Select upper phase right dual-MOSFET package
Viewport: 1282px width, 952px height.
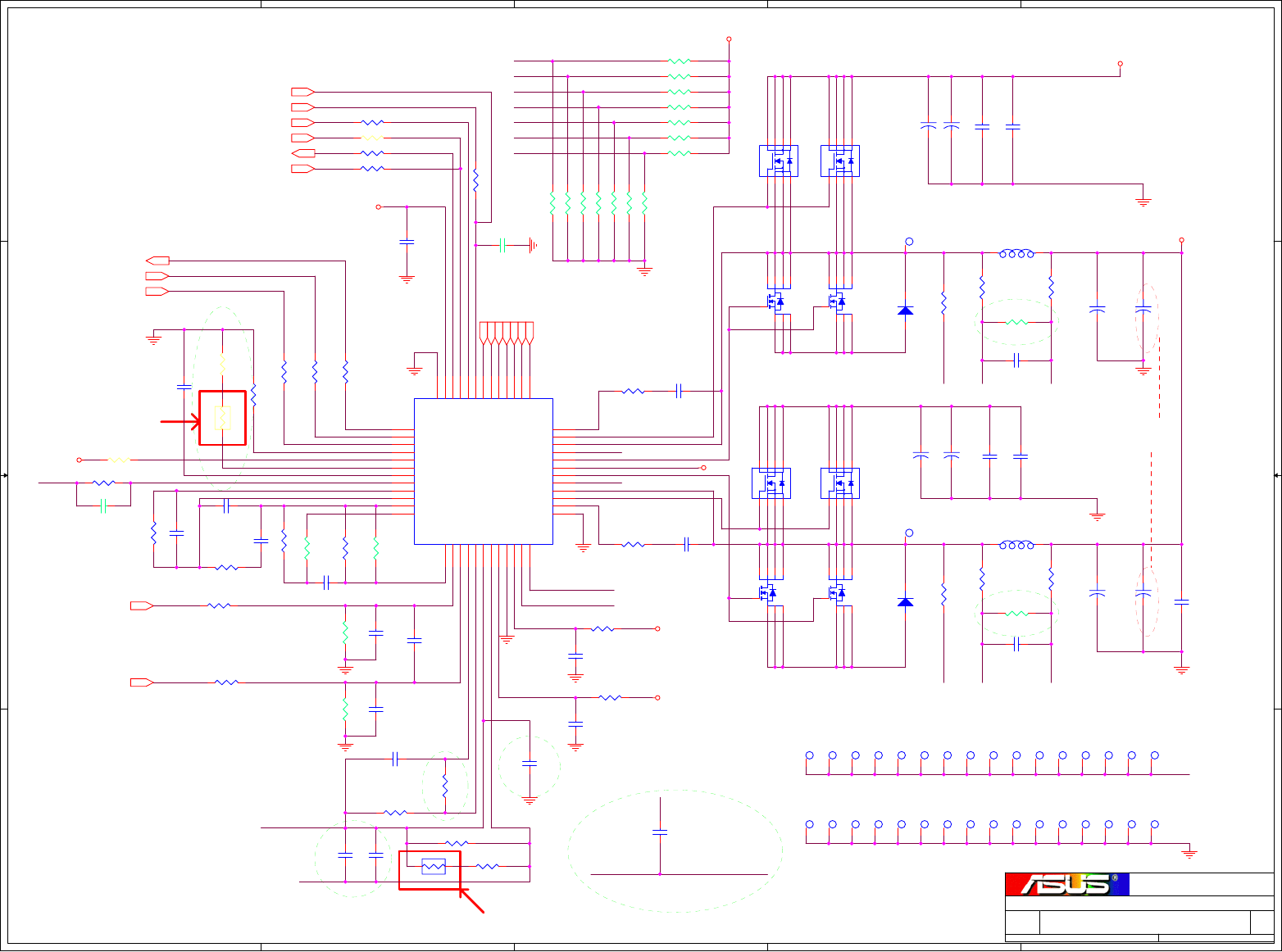pyautogui.click(x=840, y=161)
